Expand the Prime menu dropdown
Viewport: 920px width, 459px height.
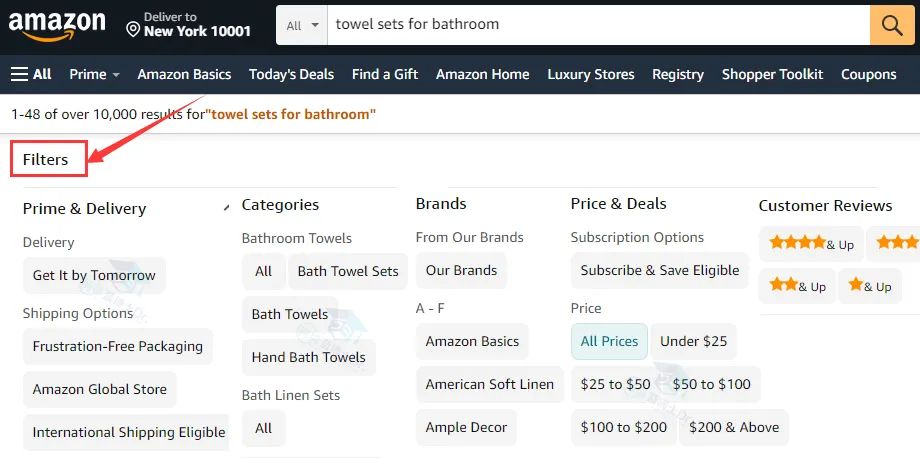pos(94,74)
